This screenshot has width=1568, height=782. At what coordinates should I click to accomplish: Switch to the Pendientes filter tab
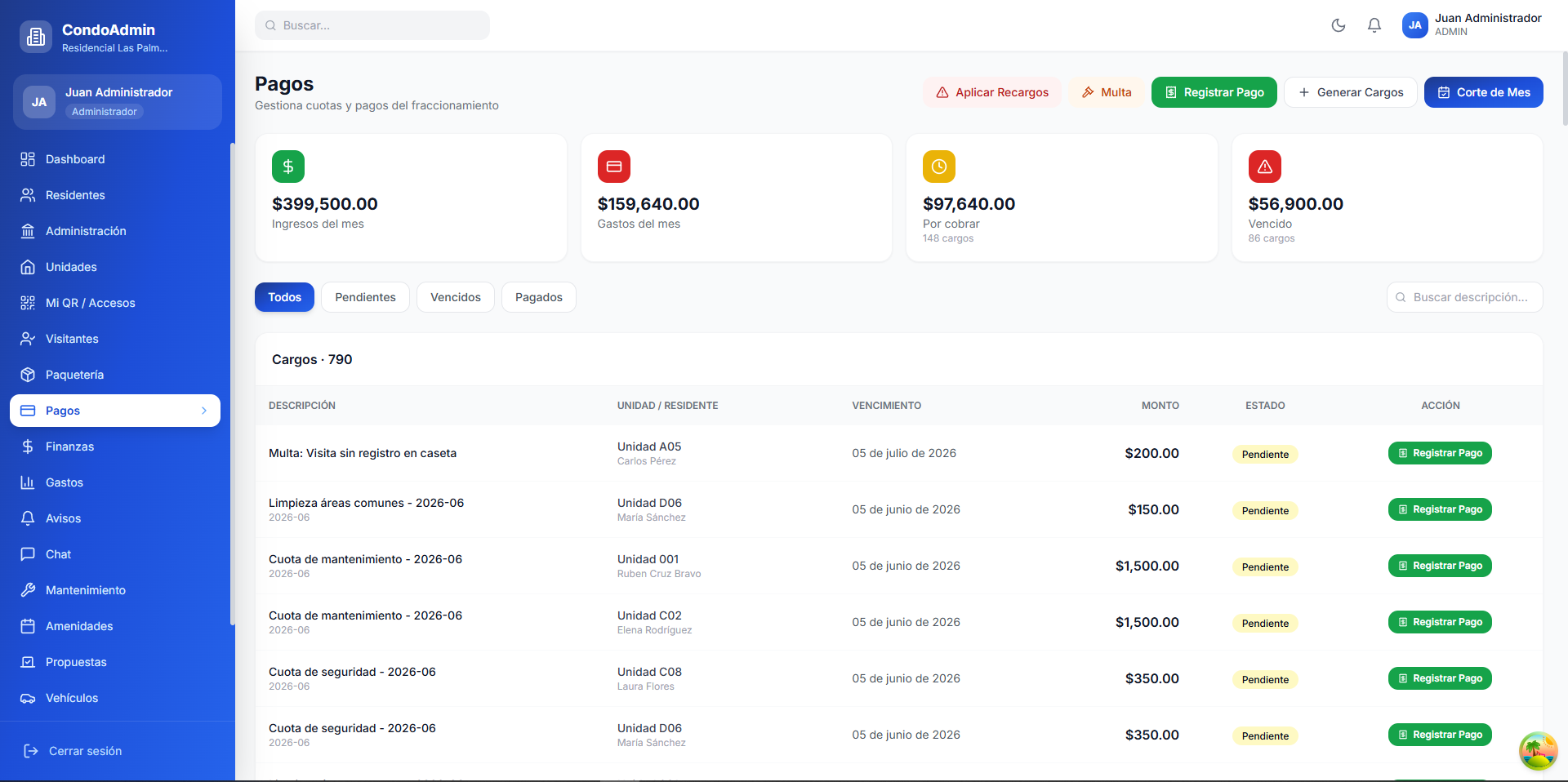click(x=365, y=297)
